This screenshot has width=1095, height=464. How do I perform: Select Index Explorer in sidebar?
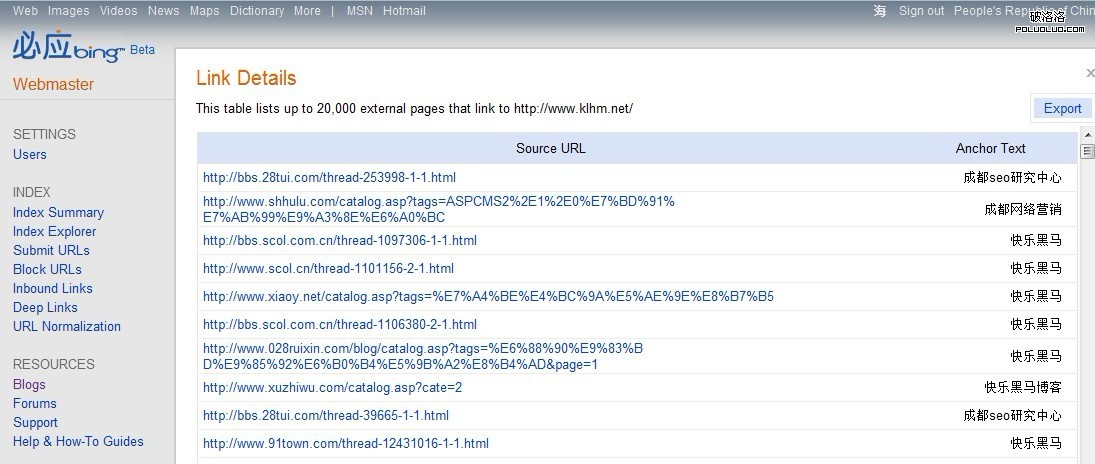[x=55, y=231]
